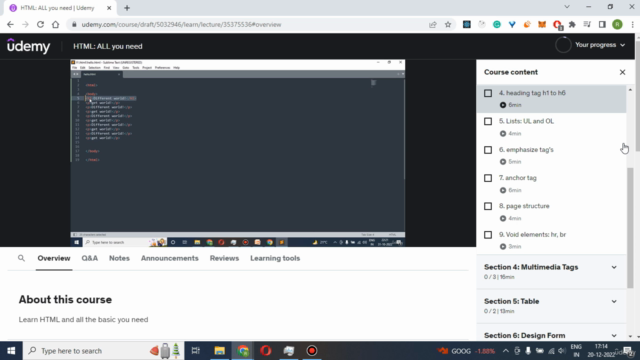The height and width of the screenshot is (360, 640).
Task: Click the red record app on taskbar
Action: pos(312,351)
